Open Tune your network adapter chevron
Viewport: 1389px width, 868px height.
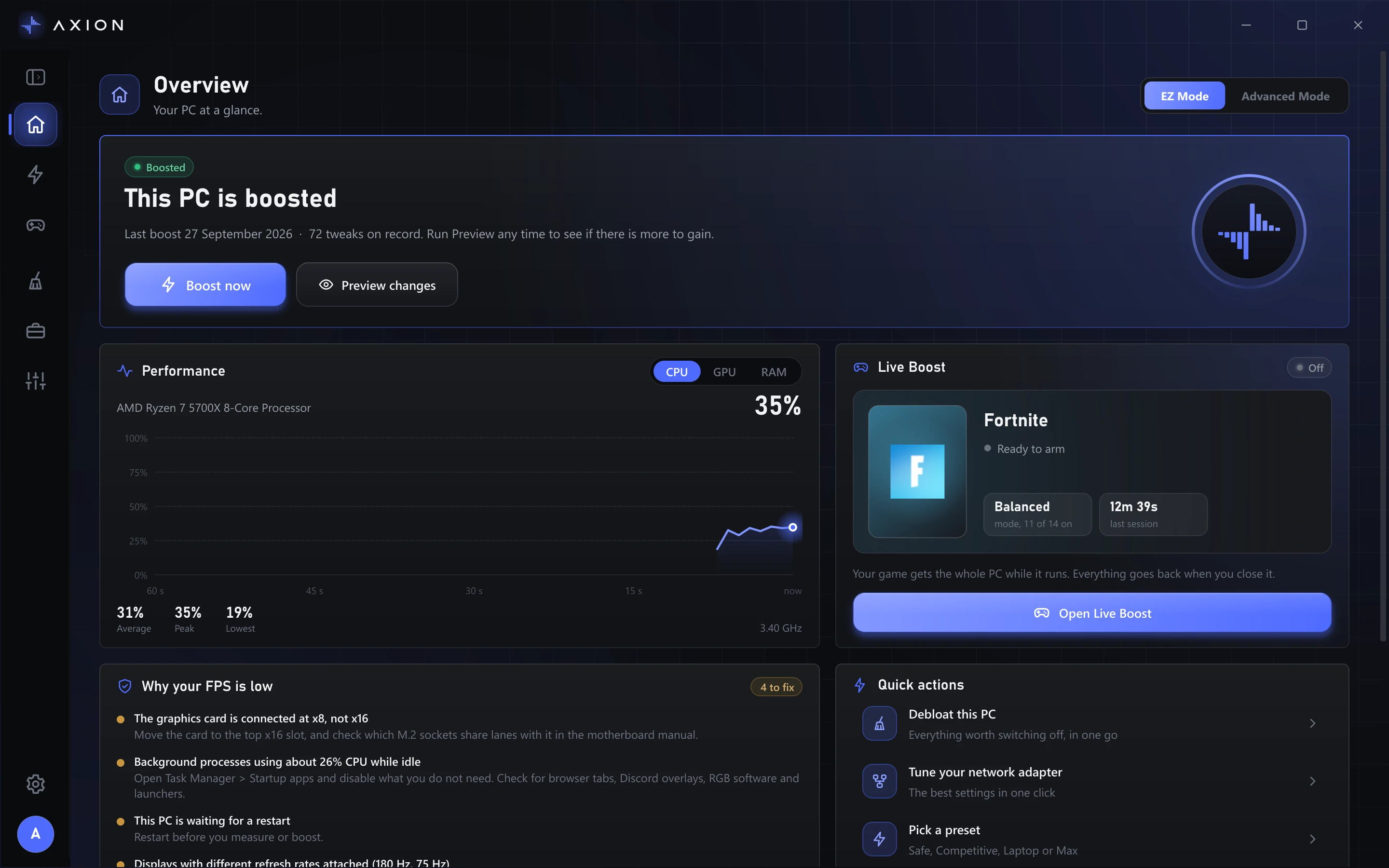(1312, 781)
